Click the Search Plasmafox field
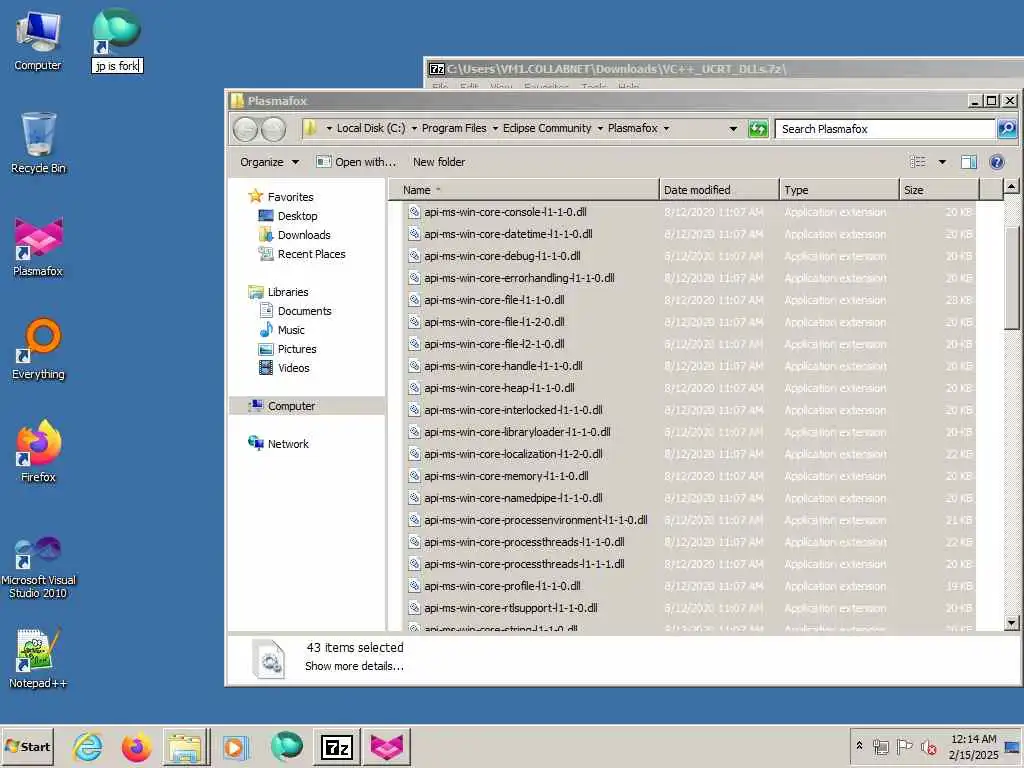Viewport: 1024px width, 768px height. pyautogui.click(x=885, y=129)
